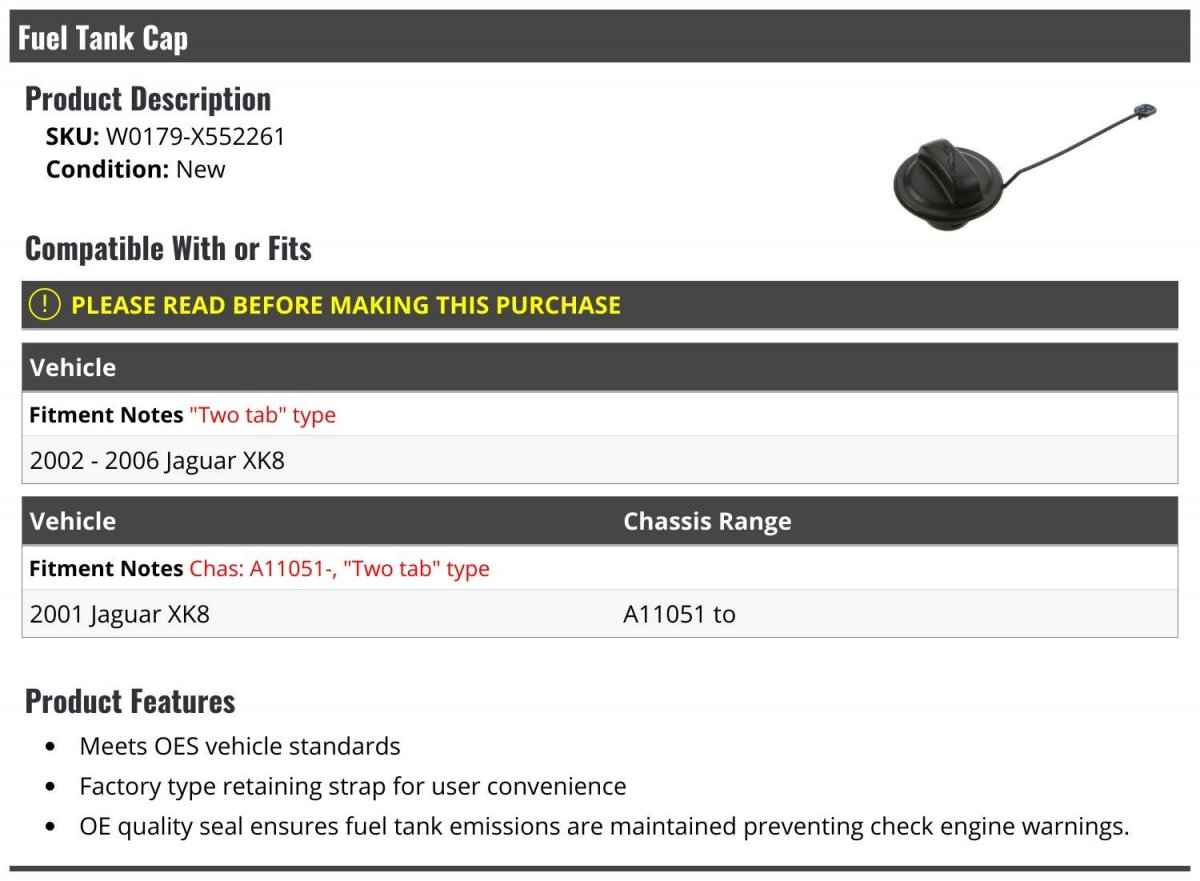Click the 'Compatible With or Fits' heading
Image resolution: width=1200 pixels, height=881 pixels.
(x=168, y=248)
